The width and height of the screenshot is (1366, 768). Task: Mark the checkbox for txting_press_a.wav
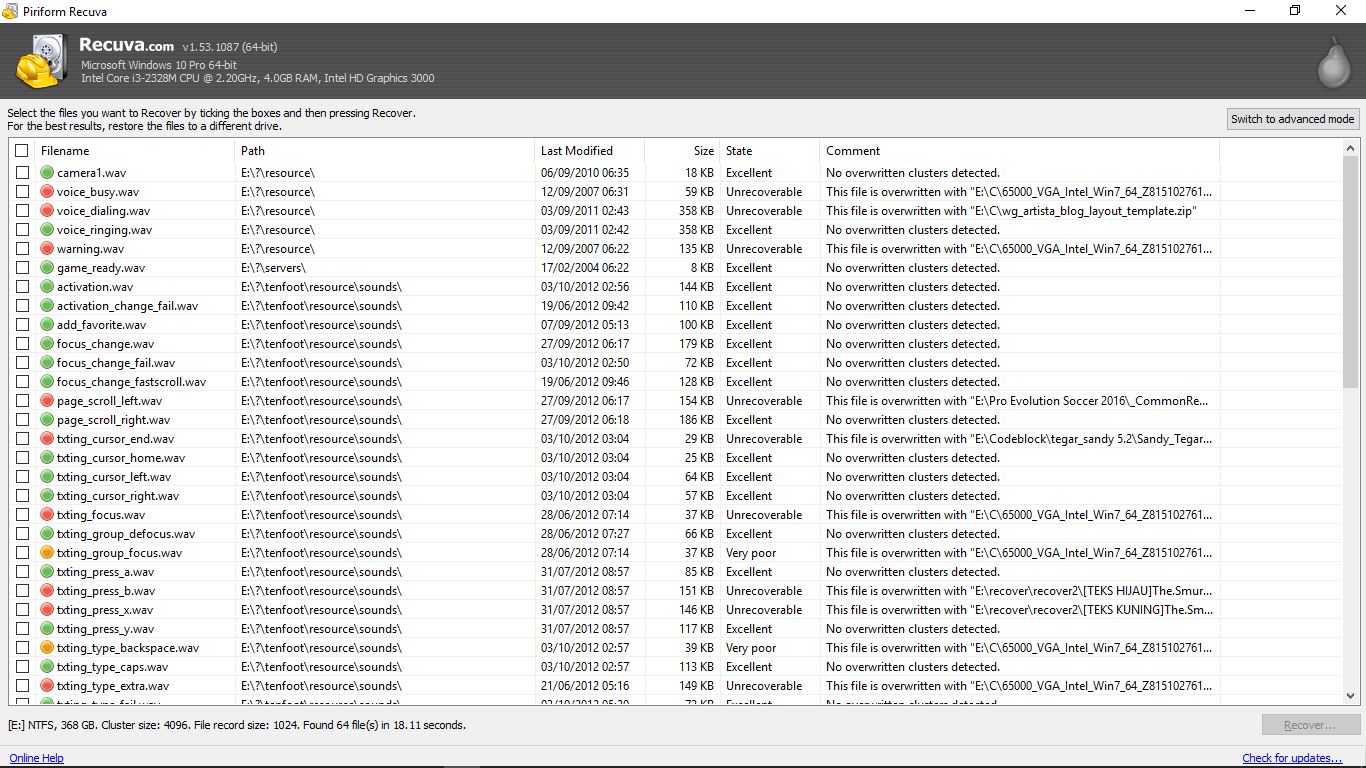pos(22,572)
